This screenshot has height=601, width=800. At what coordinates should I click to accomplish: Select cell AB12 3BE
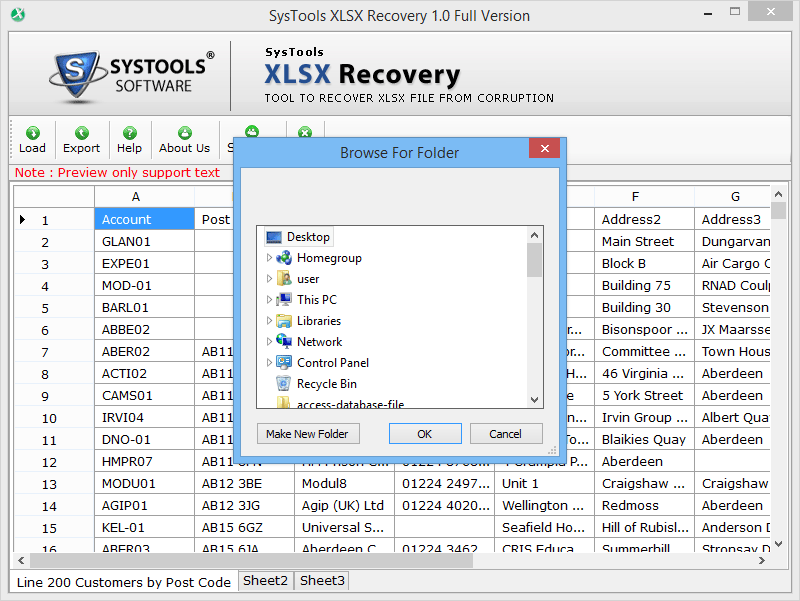244,483
